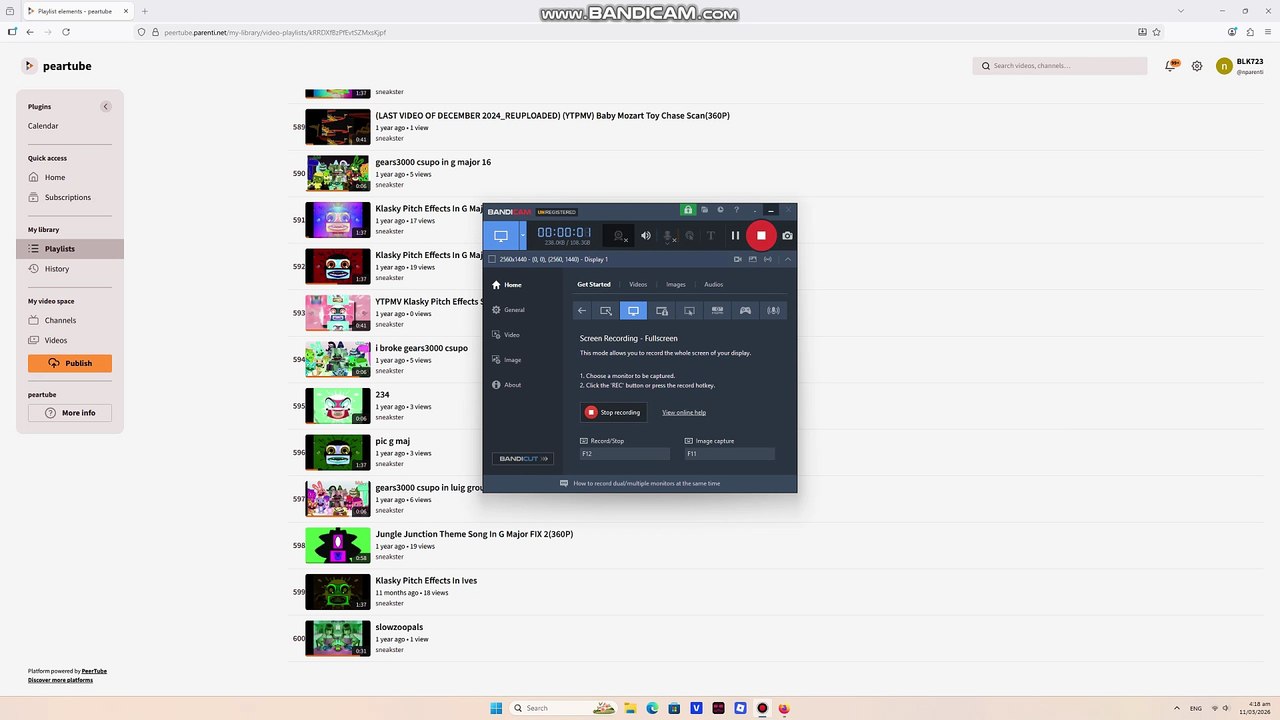Open the recording mode dropdown arrow in Bandicam
Viewport: 1280px width, 720px height.
pyautogui.click(x=522, y=236)
